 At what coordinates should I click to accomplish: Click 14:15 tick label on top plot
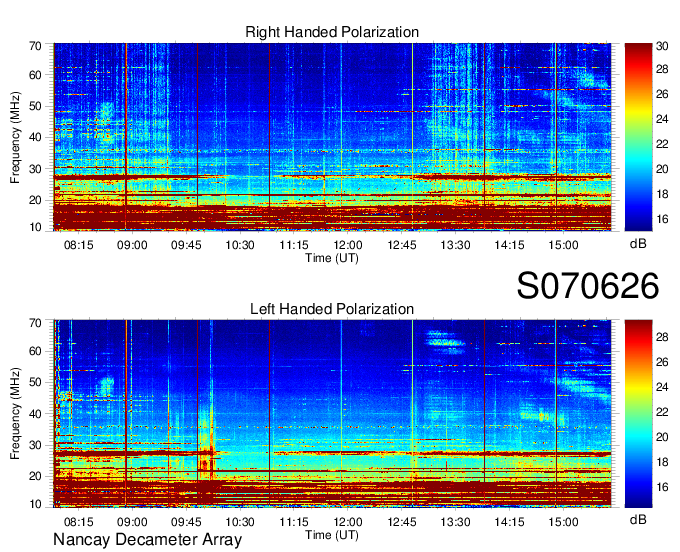click(510, 245)
